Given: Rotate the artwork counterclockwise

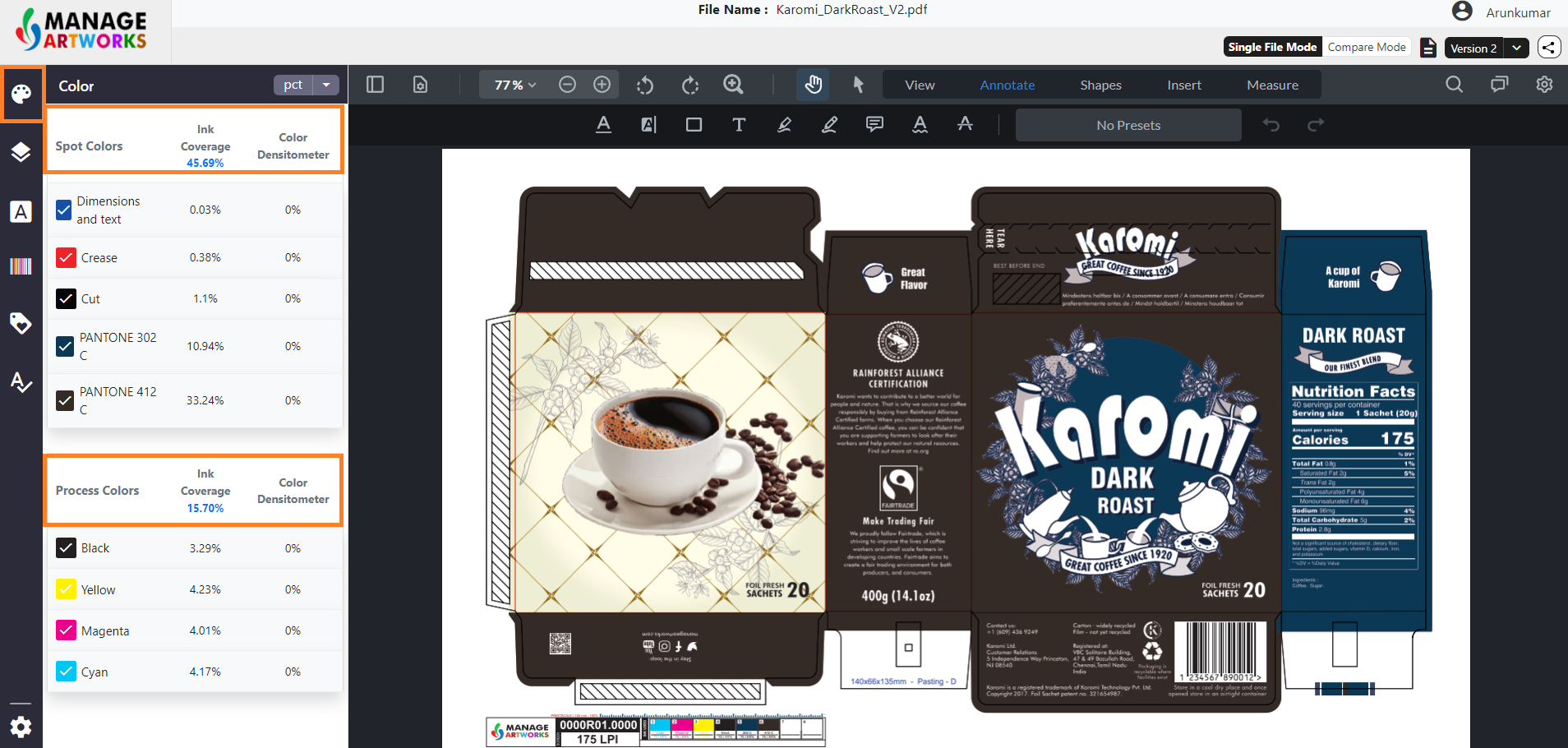Looking at the screenshot, I should click(x=645, y=85).
